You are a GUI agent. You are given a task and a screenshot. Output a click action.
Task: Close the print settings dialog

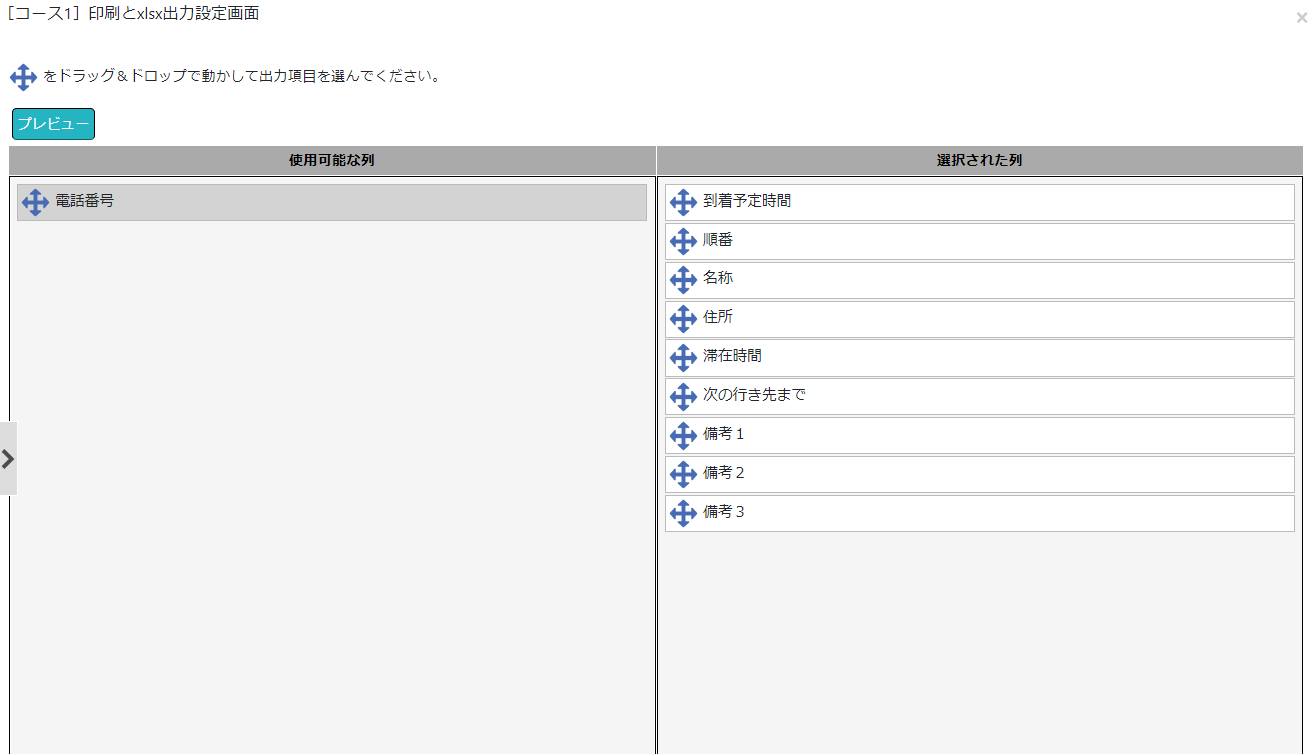[x=1300, y=17]
